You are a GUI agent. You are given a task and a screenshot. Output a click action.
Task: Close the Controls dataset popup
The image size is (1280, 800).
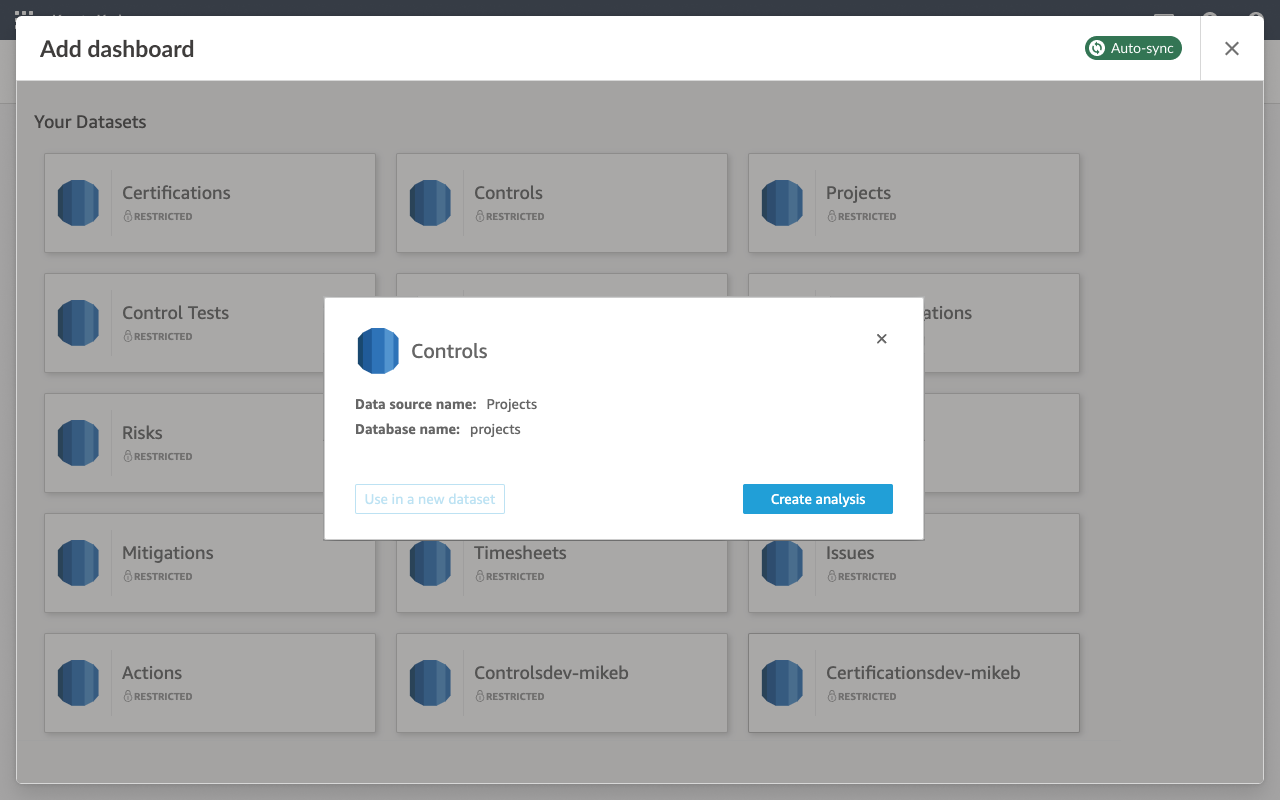881,339
